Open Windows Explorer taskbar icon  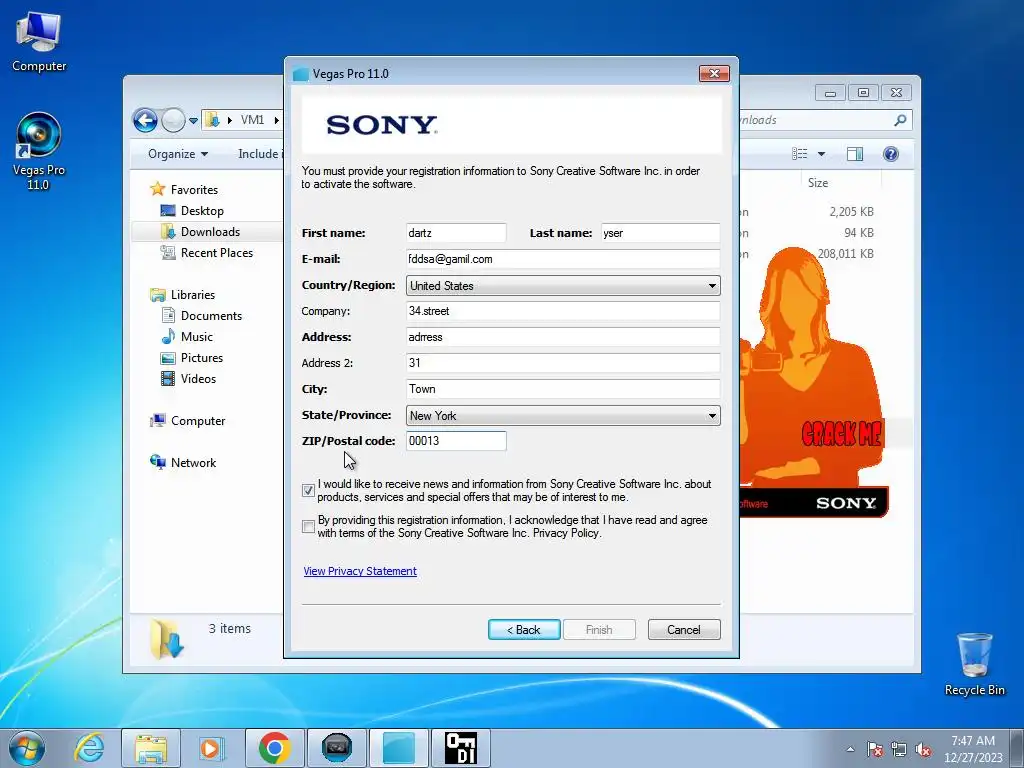tap(151, 748)
